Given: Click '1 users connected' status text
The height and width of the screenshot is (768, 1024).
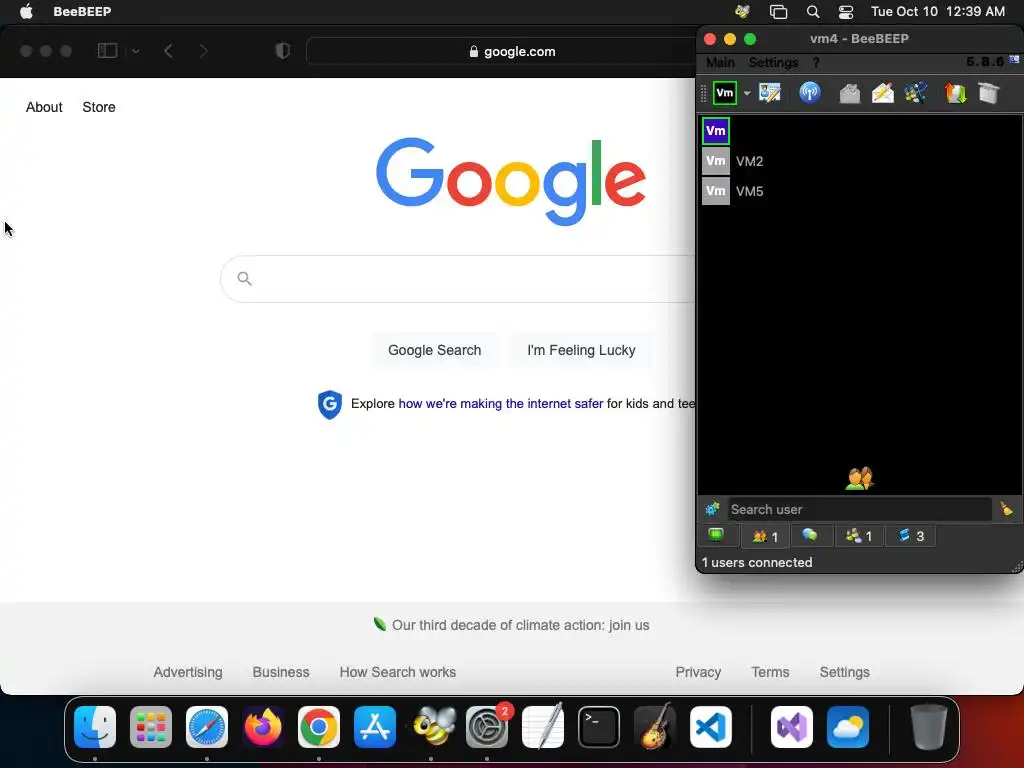Looking at the screenshot, I should [757, 562].
